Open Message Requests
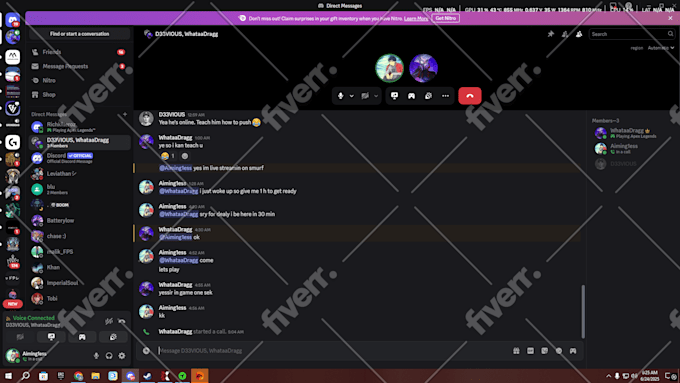The height and width of the screenshot is (383, 680). (78, 66)
